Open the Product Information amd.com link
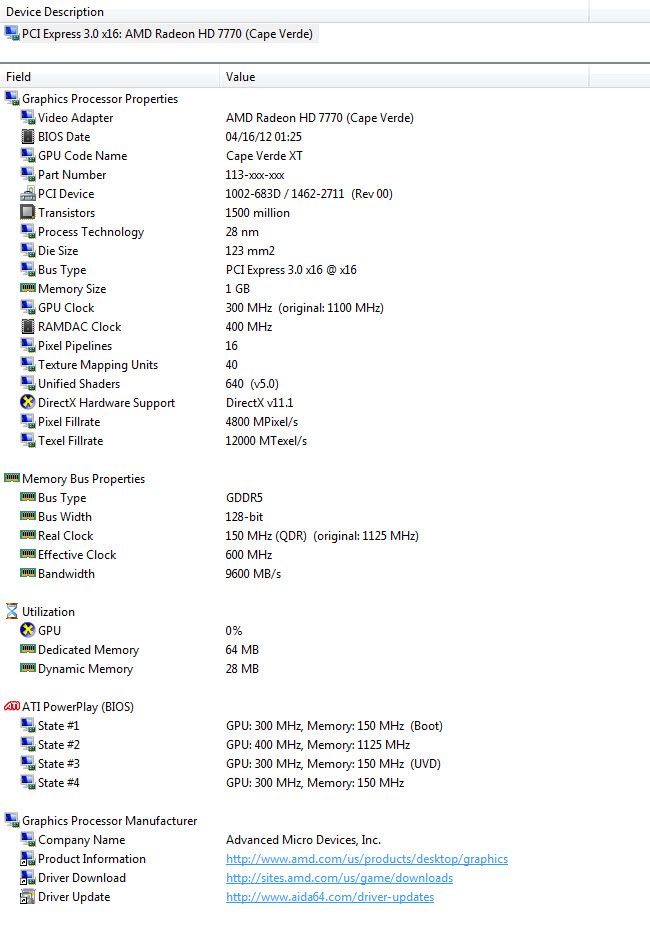Viewport: 650px width, 933px height. tap(367, 859)
